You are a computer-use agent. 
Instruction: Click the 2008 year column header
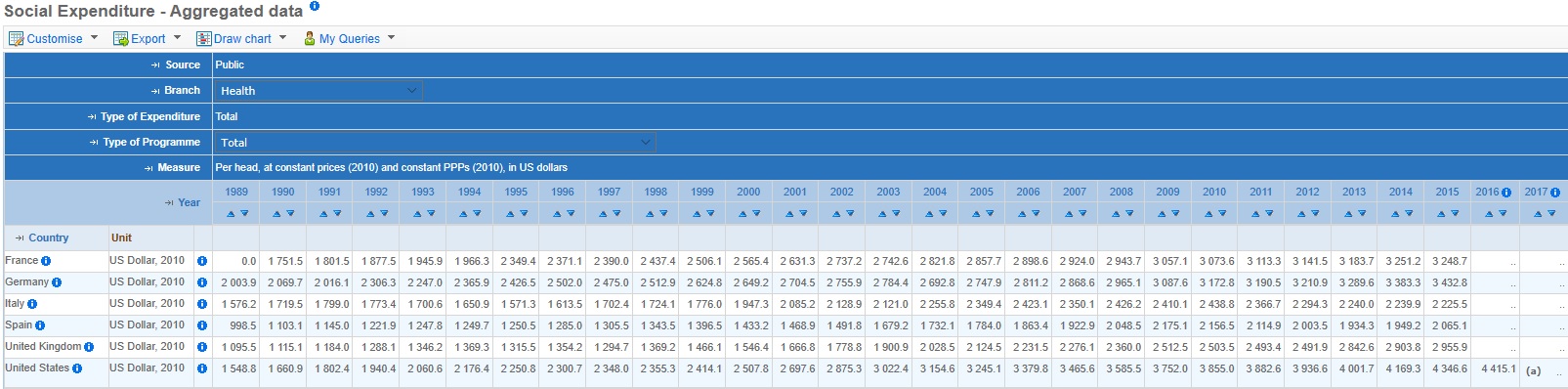pyautogui.click(x=1122, y=193)
